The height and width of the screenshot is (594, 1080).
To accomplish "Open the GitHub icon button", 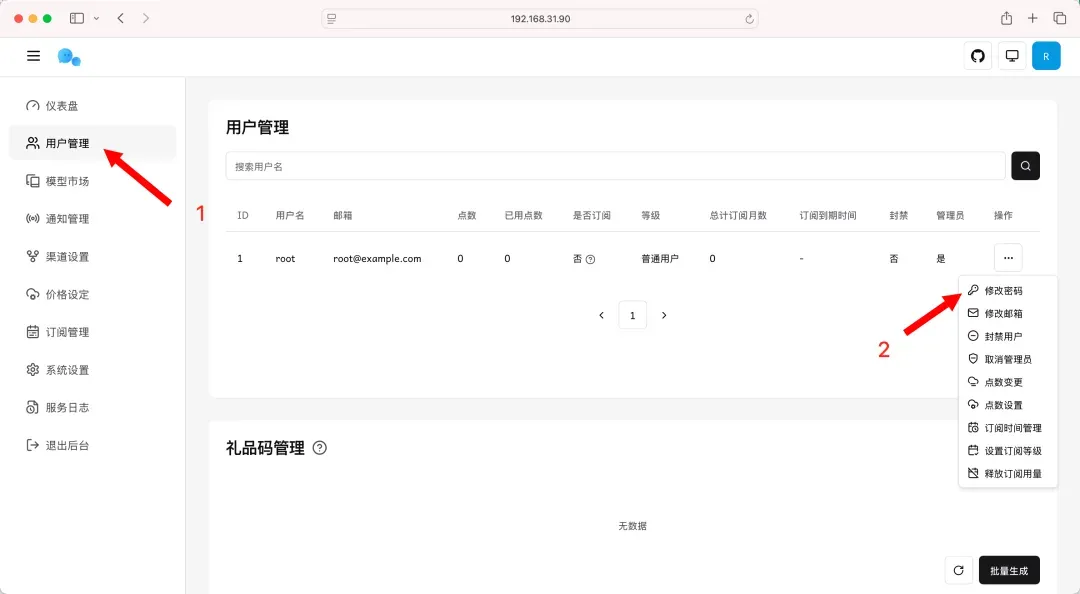I will tap(977, 56).
